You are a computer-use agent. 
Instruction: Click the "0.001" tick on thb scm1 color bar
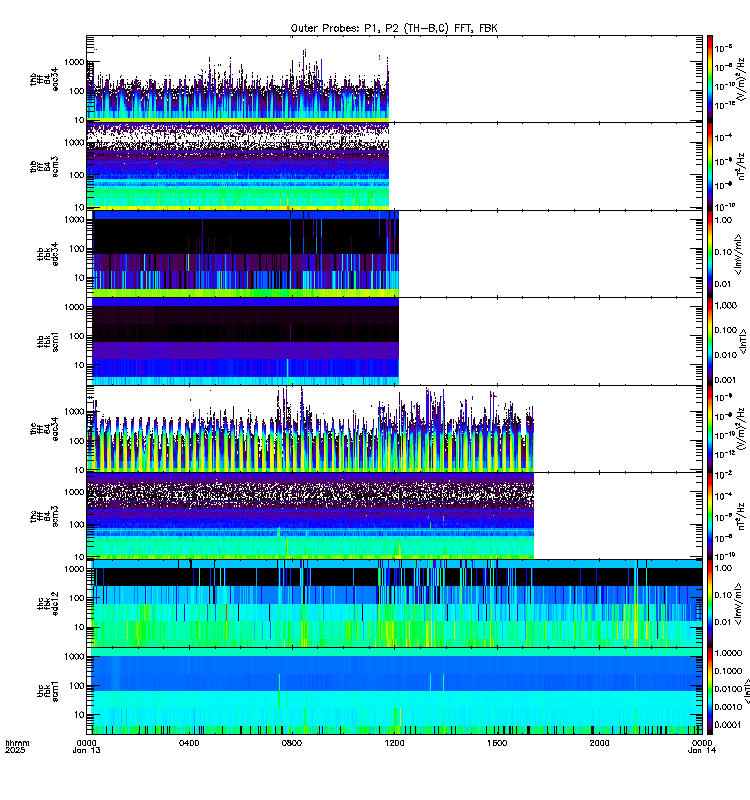click(x=726, y=380)
